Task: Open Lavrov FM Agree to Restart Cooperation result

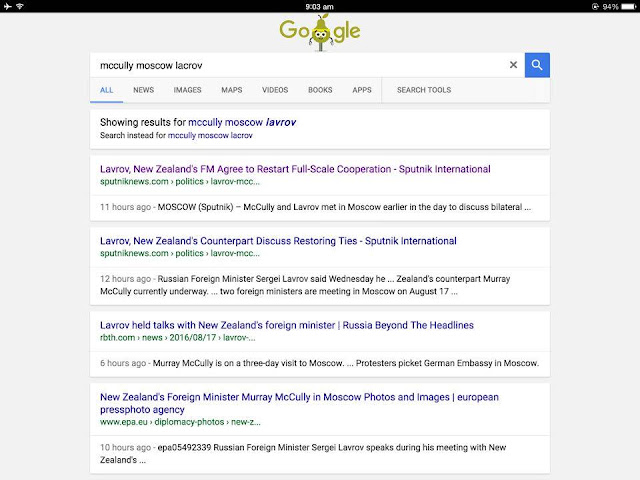Action: (x=295, y=169)
